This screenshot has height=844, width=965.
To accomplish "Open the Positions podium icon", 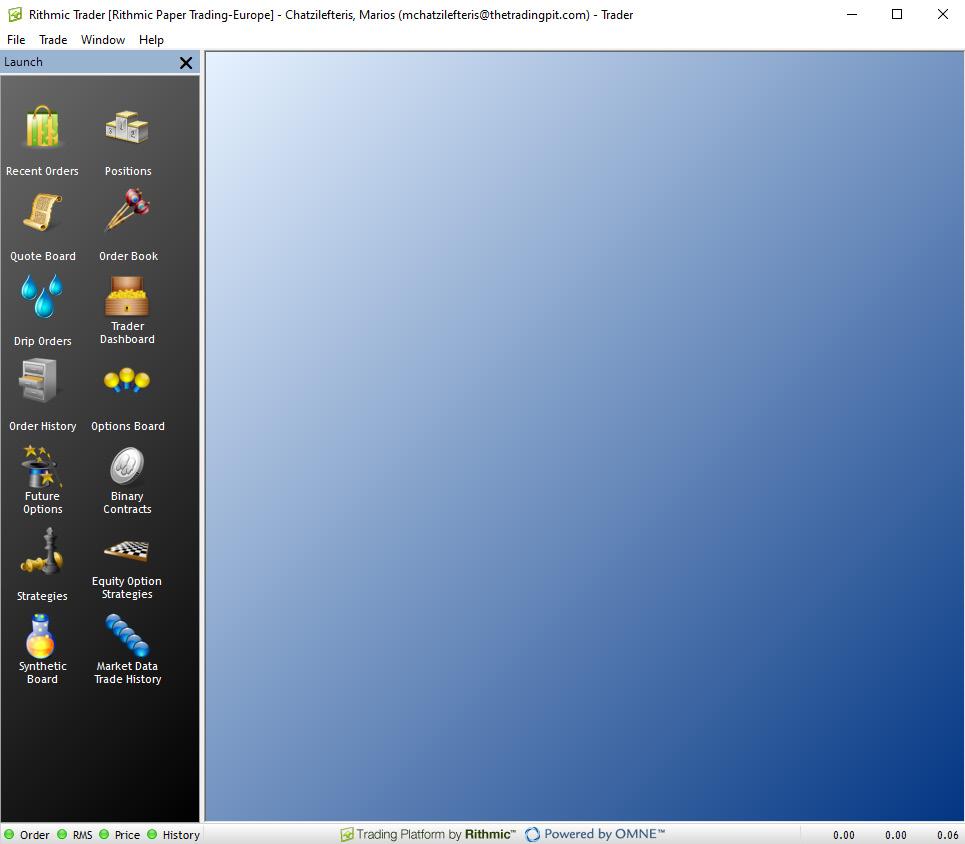I will pos(127,127).
